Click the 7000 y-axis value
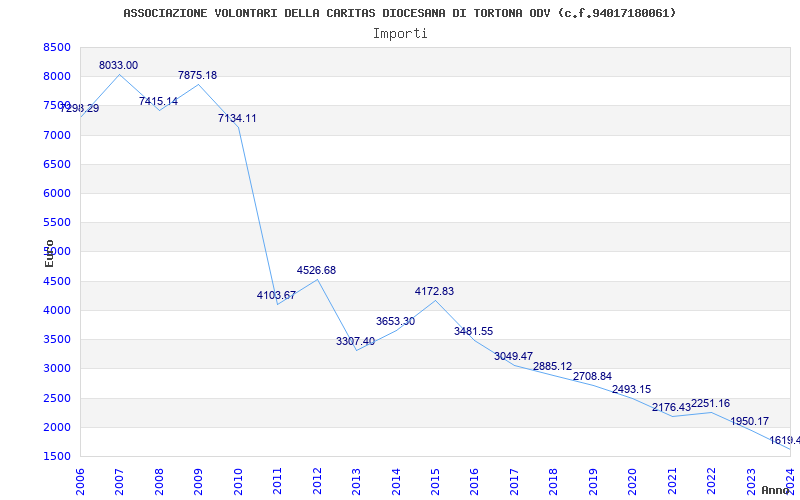Image resolution: width=800 pixels, height=500 pixels. tap(57, 135)
